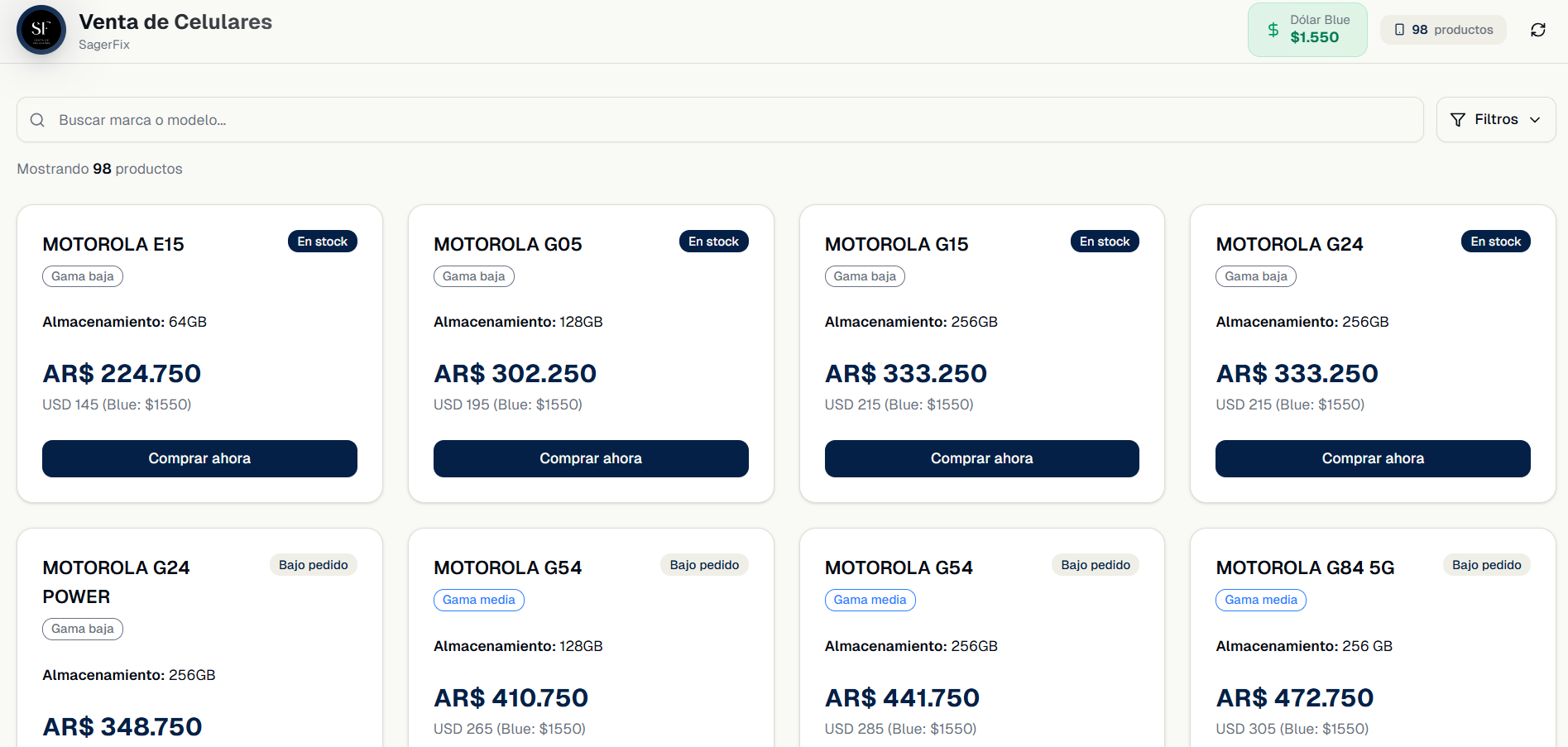This screenshot has width=1568, height=747.
Task: Click the funnel filter icon
Action: [1458, 120]
